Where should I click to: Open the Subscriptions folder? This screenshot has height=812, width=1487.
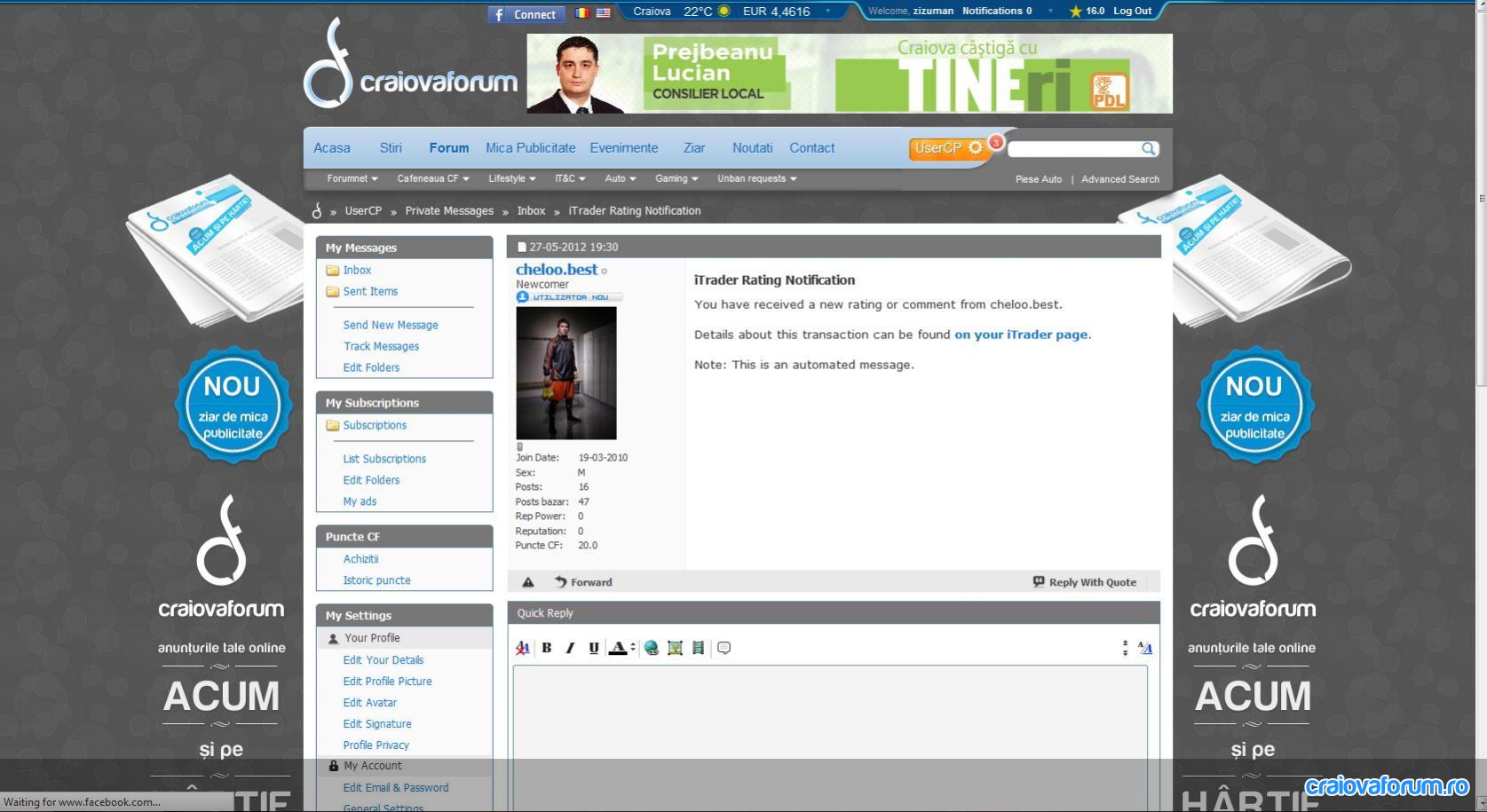375,425
